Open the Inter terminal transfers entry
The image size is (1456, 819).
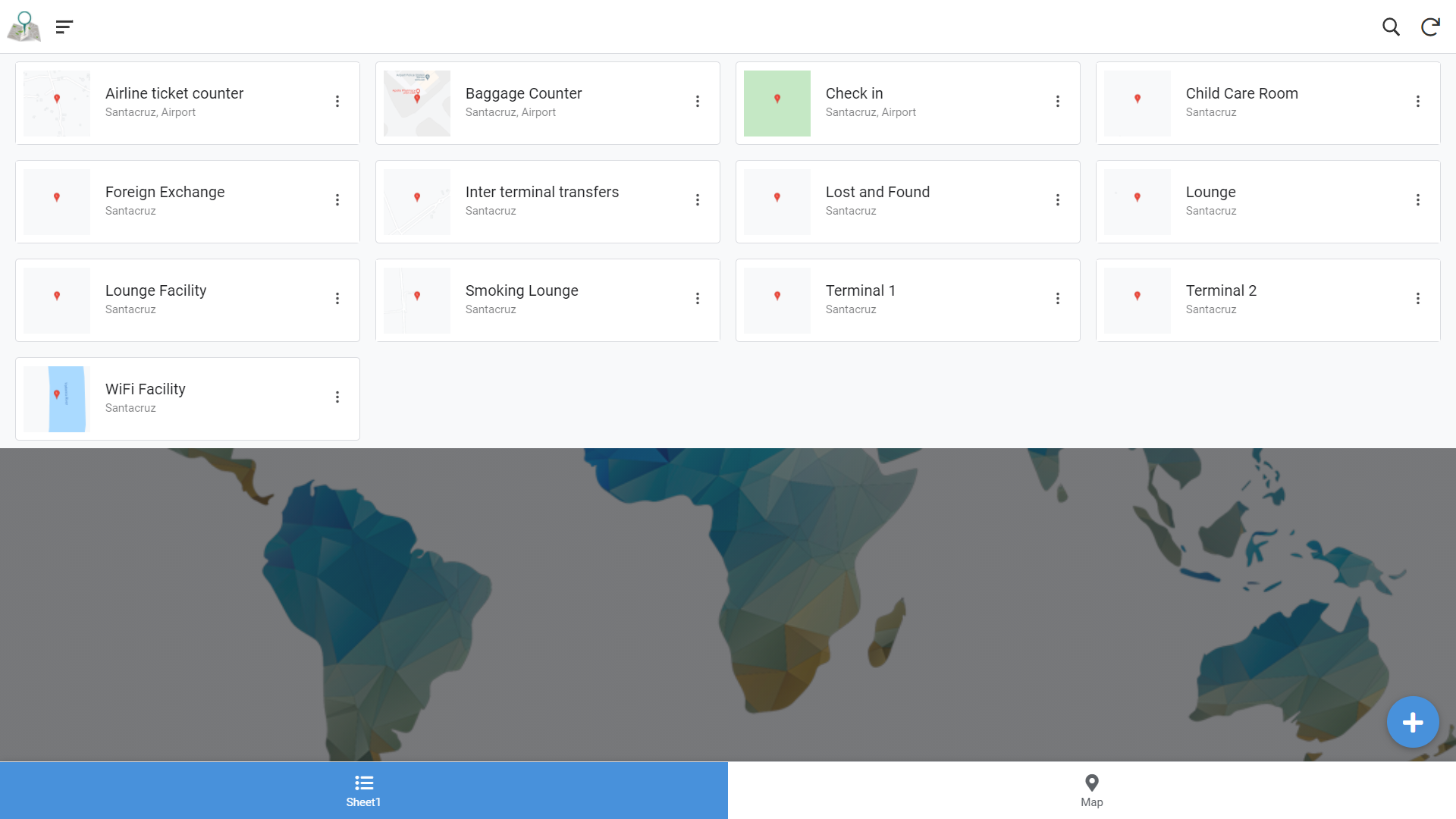[541, 201]
